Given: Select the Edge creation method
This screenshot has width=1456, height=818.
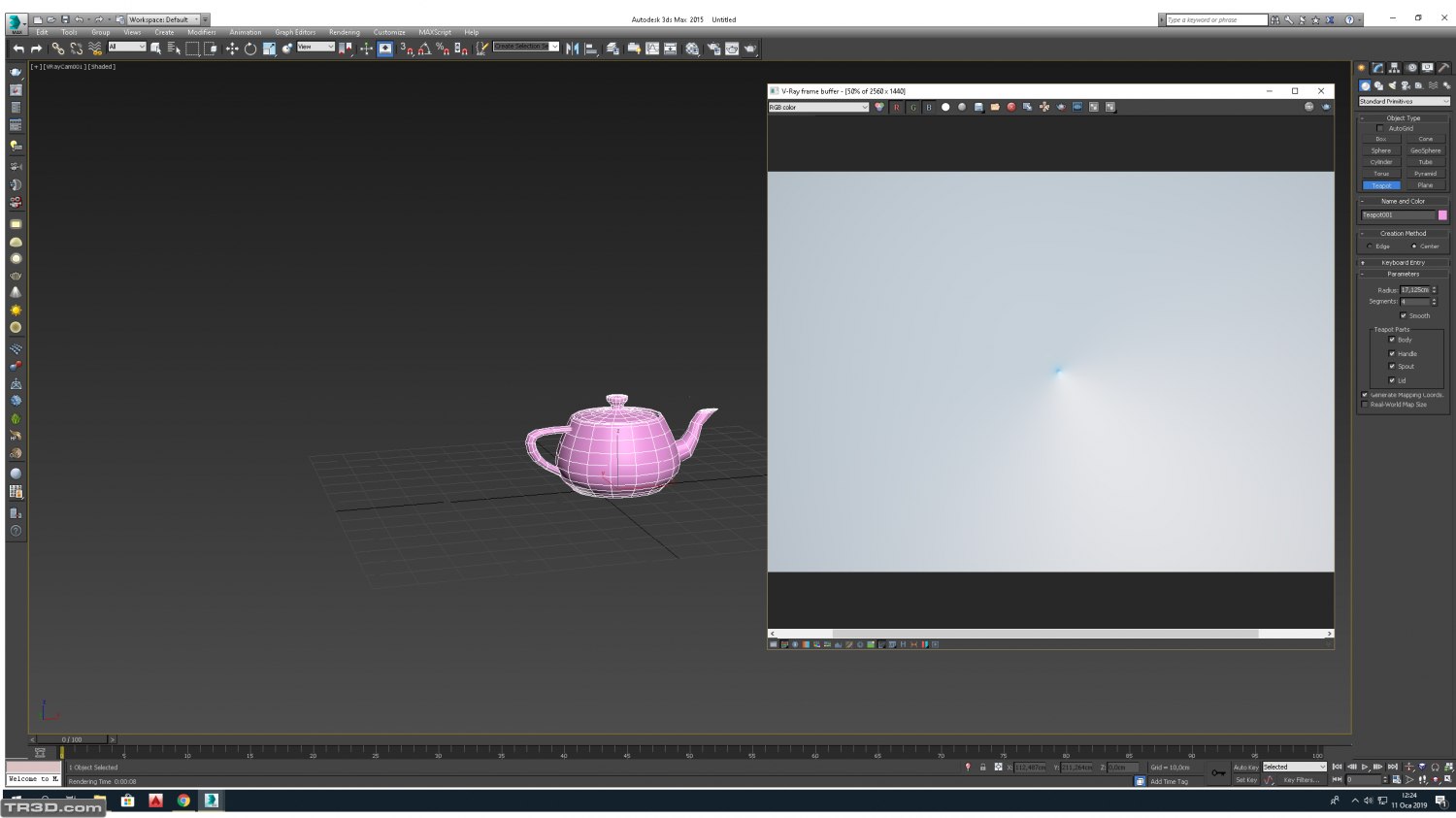Looking at the screenshot, I should pyautogui.click(x=1370, y=246).
